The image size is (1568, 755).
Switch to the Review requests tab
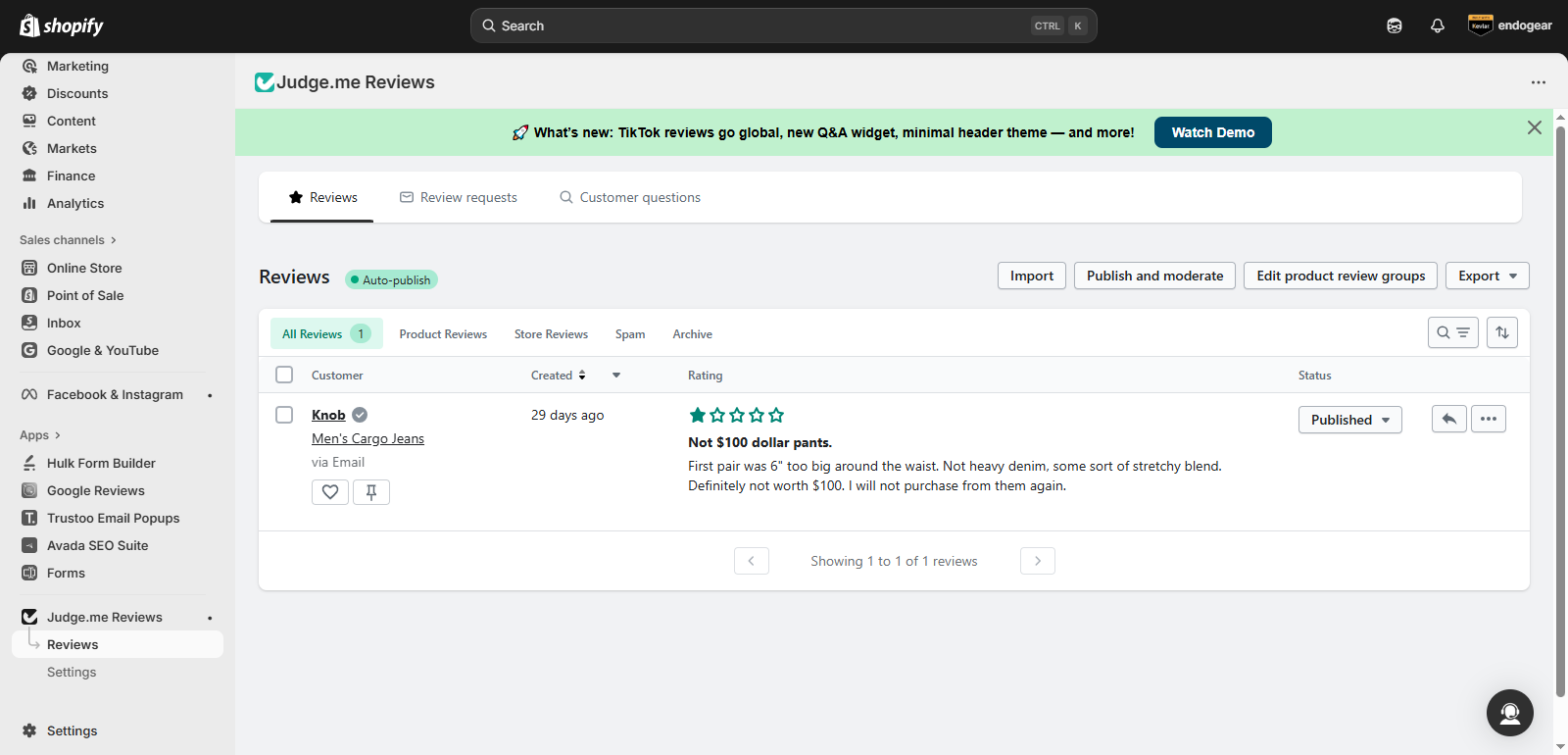(458, 197)
